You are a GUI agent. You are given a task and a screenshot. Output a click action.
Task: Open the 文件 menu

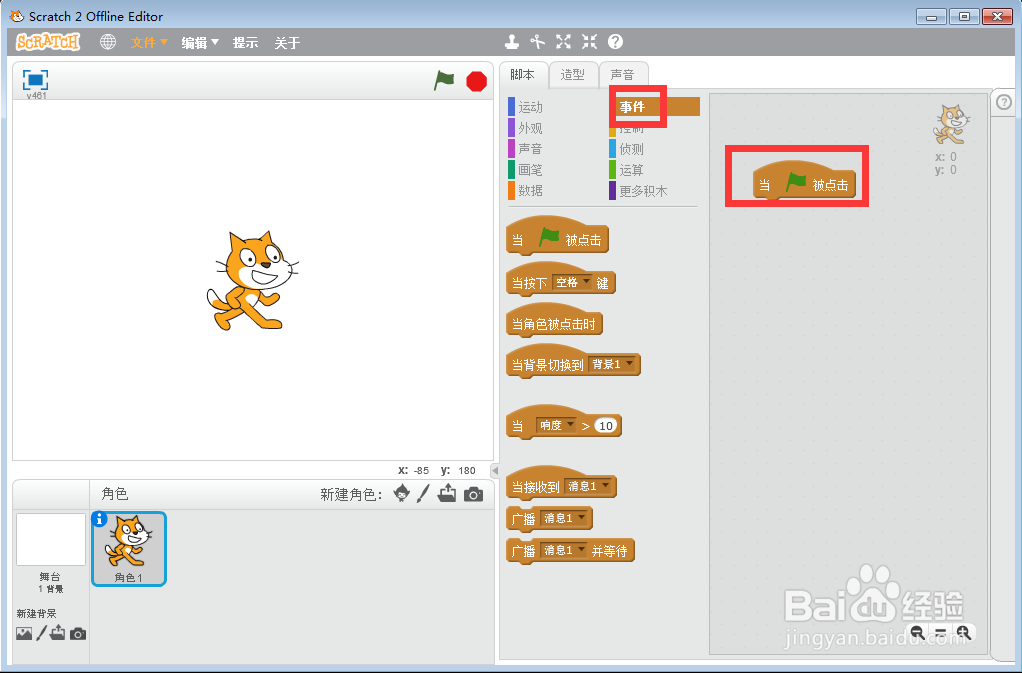pos(146,42)
